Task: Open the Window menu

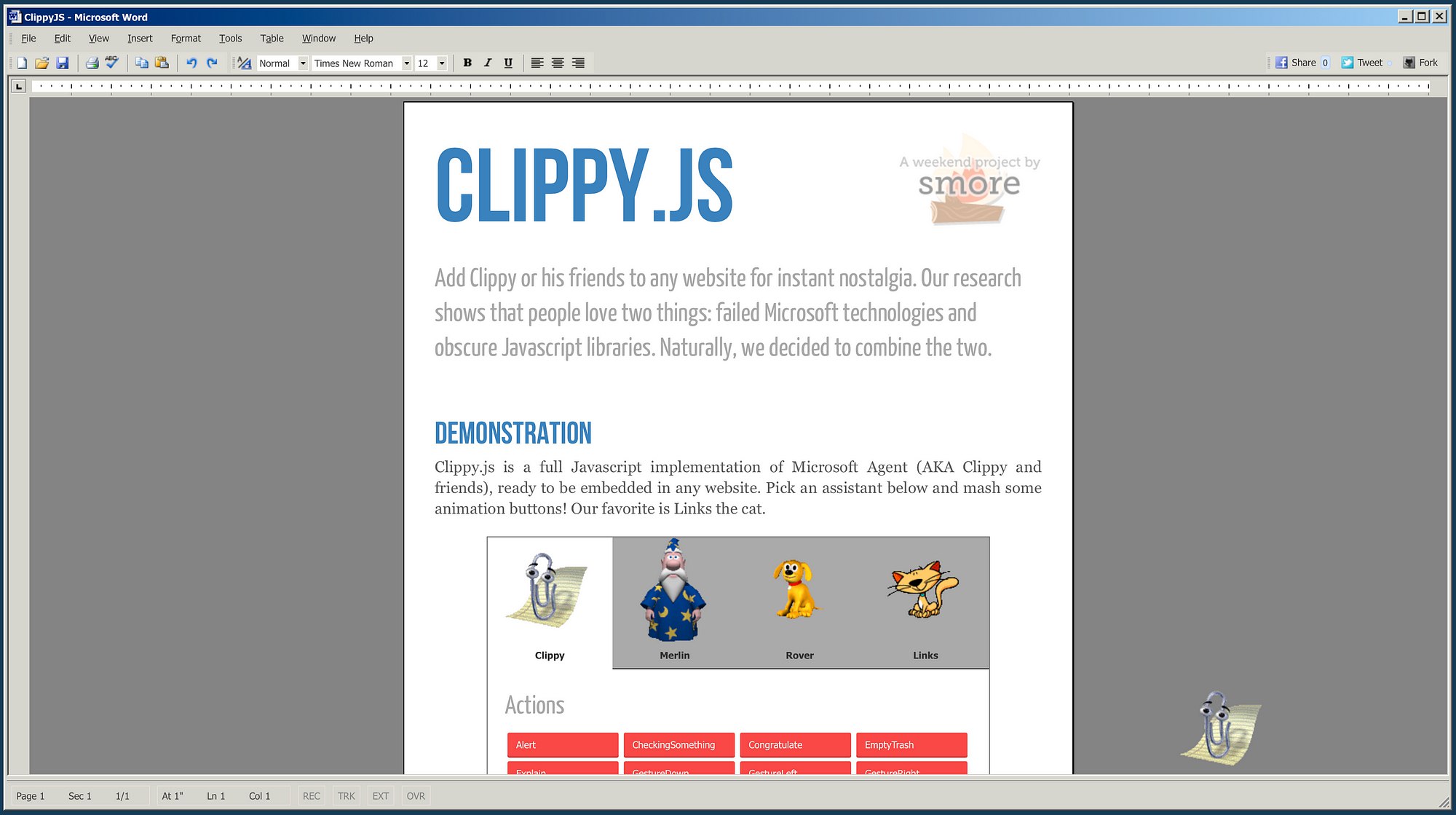Action: point(319,39)
